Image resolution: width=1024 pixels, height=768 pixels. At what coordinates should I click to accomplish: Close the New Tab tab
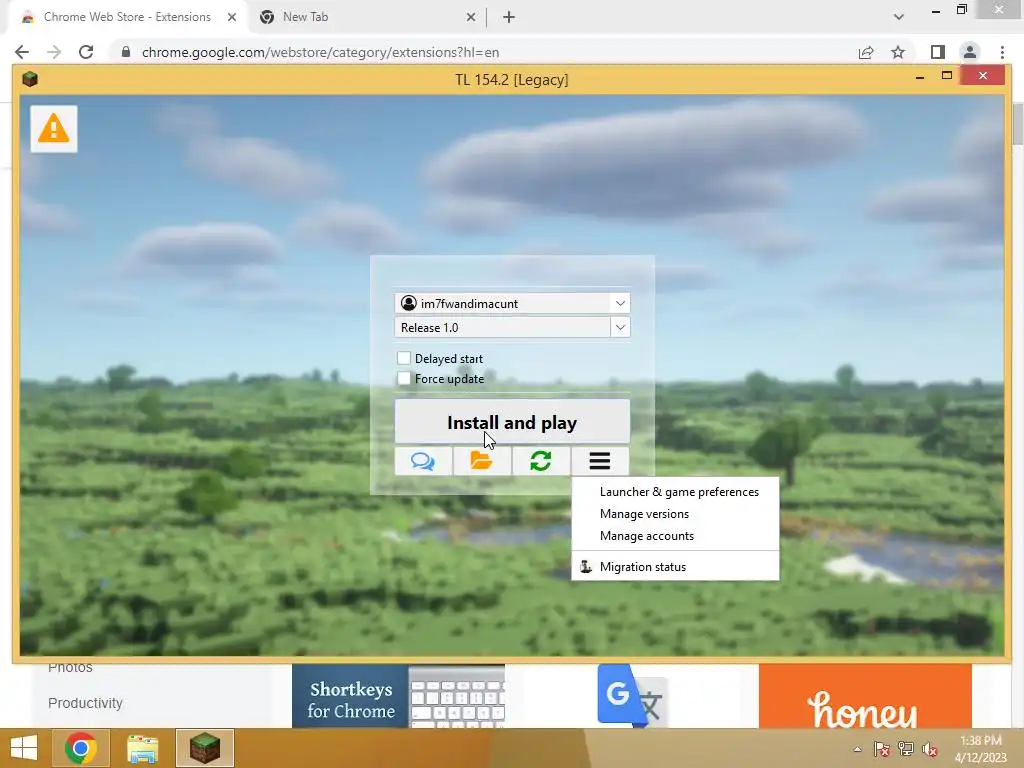pyautogui.click(x=471, y=18)
